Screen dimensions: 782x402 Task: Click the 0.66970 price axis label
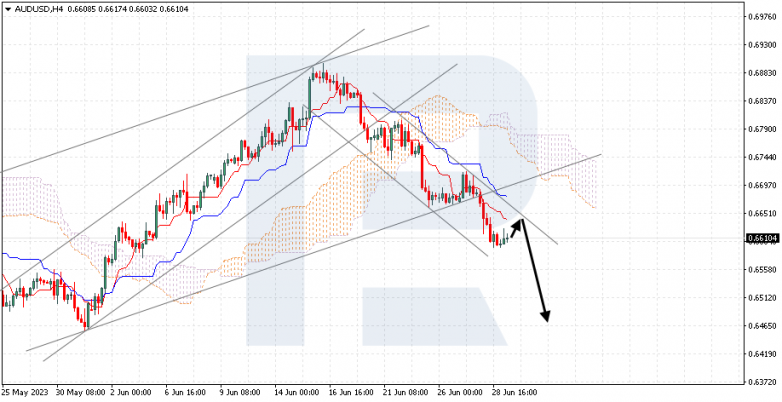coord(762,186)
